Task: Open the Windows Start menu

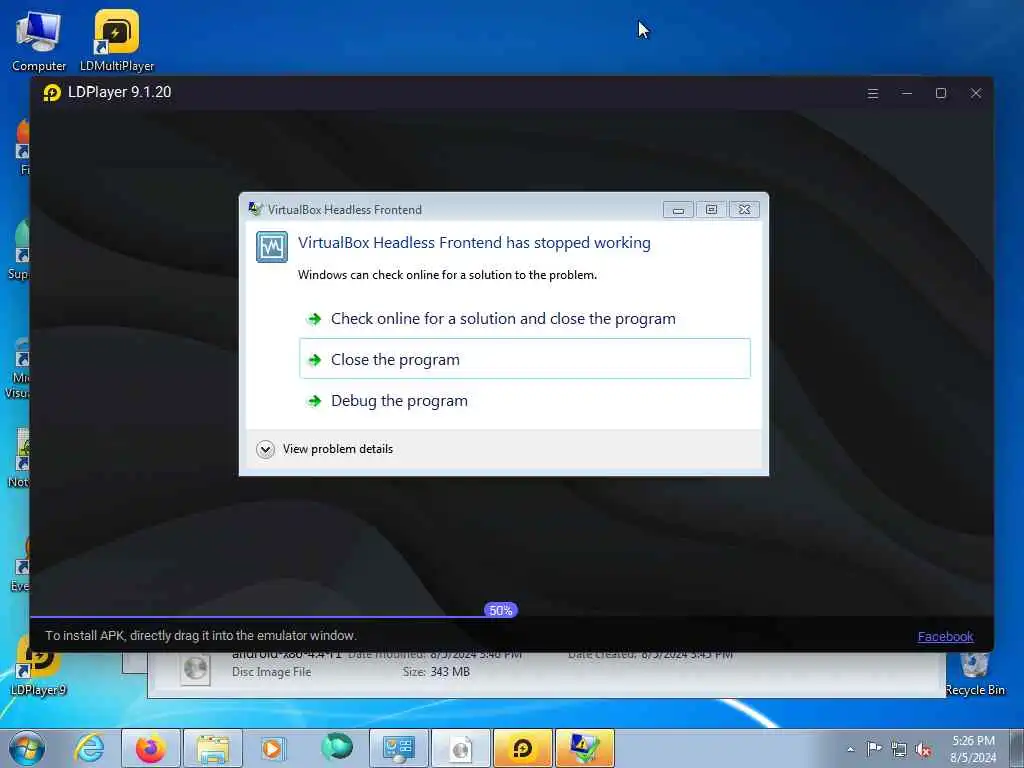Action: click(x=27, y=748)
